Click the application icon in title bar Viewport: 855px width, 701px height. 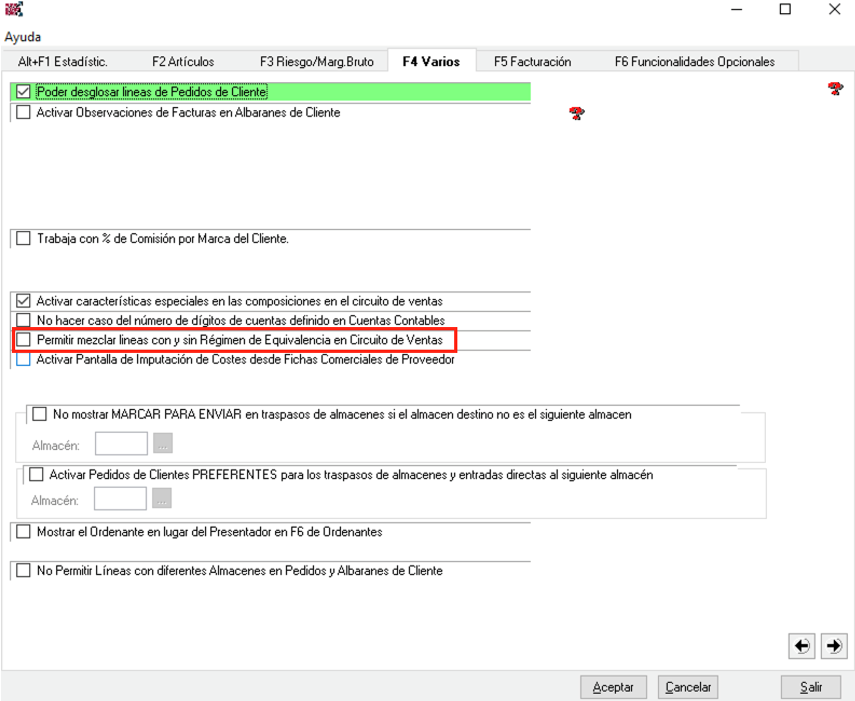tap(14, 9)
